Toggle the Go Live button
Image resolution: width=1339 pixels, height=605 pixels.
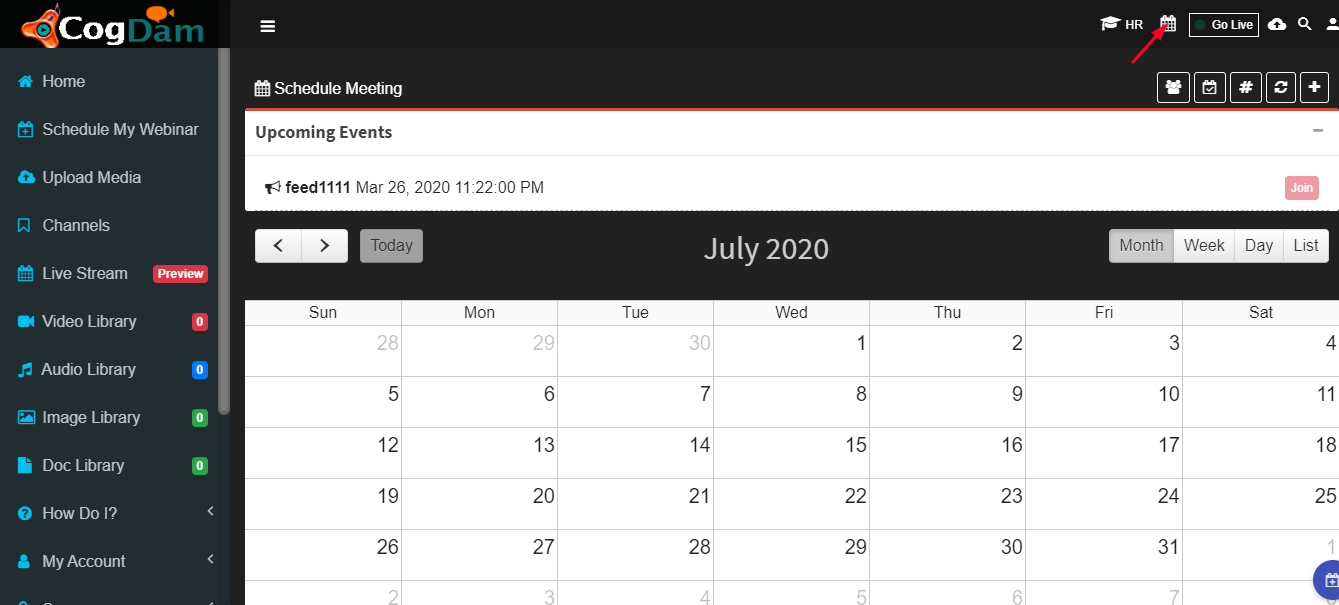(x=1223, y=25)
